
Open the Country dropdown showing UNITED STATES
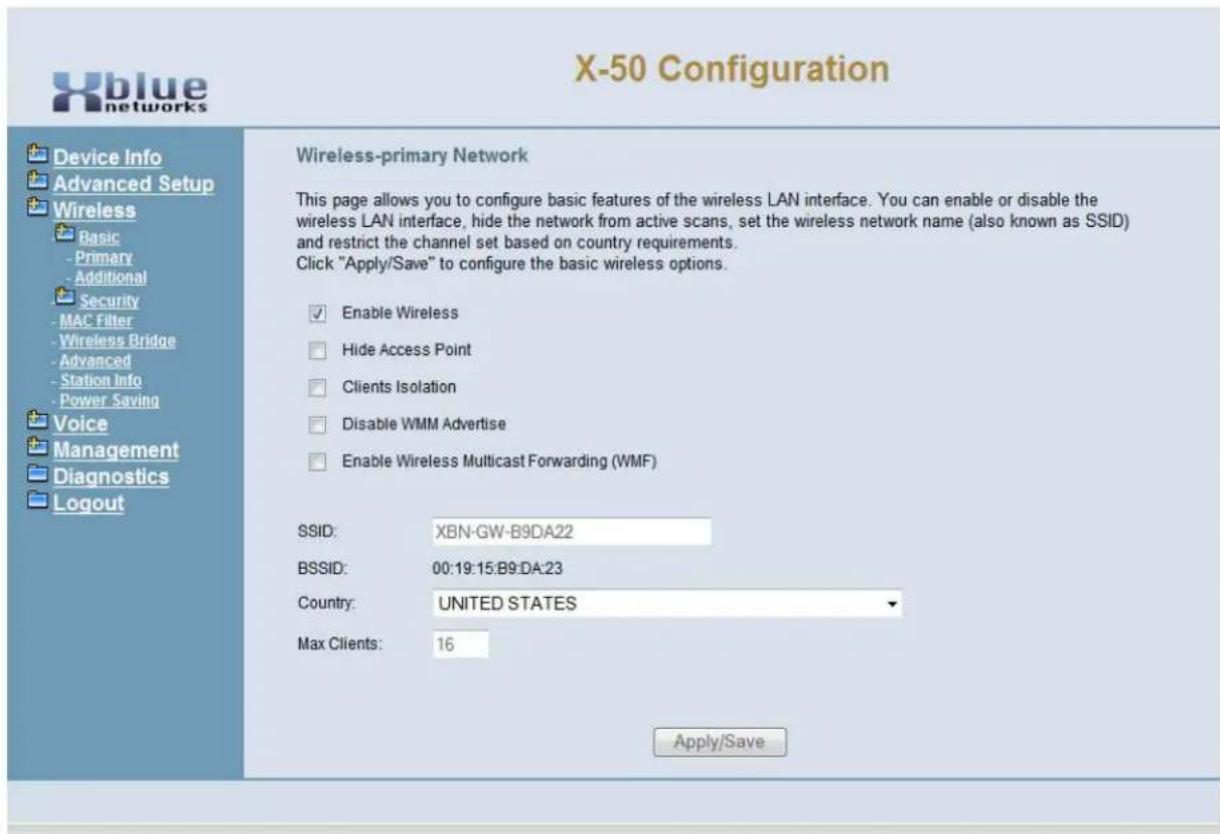[665, 604]
